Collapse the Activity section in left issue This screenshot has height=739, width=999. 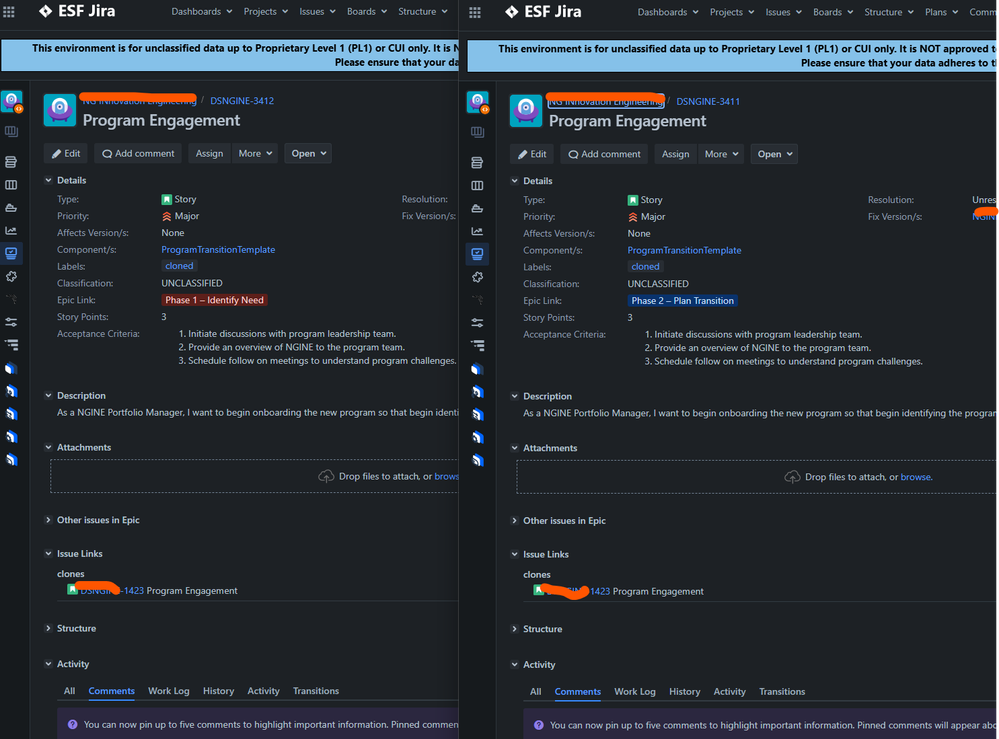coord(48,664)
